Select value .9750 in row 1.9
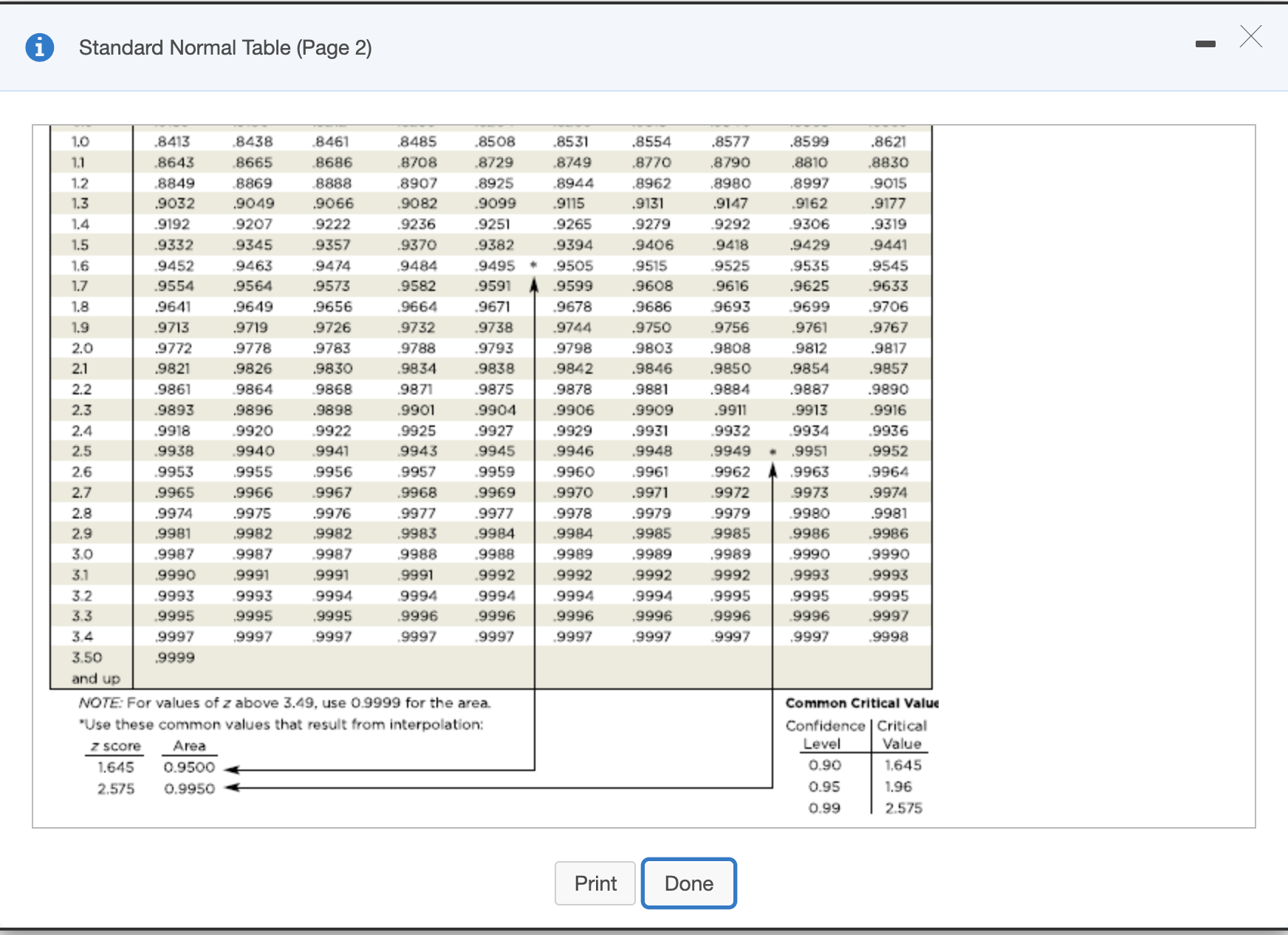The height and width of the screenshot is (935, 1288). click(652, 328)
